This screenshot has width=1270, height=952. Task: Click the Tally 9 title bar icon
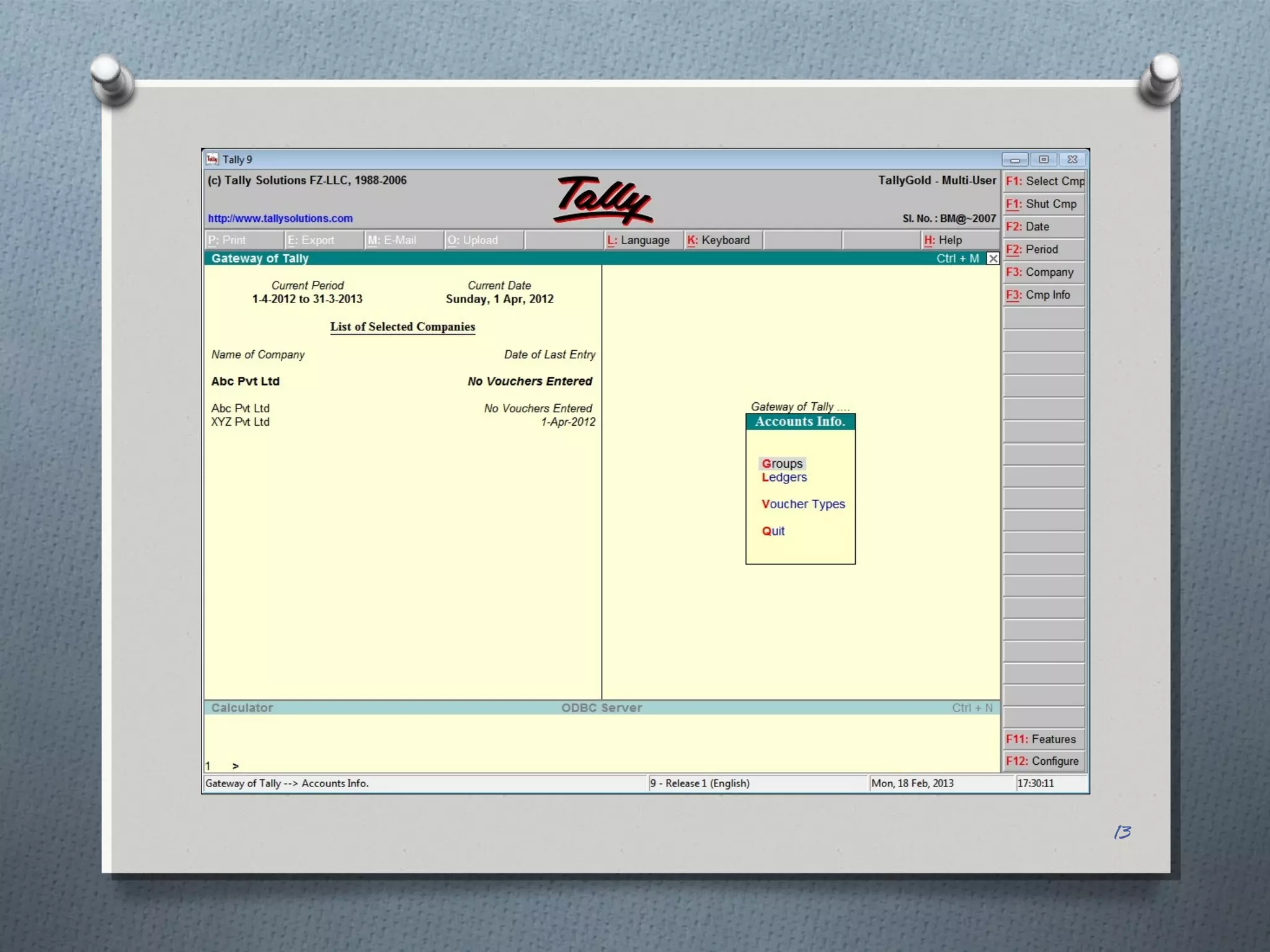click(x=212, y=159)
